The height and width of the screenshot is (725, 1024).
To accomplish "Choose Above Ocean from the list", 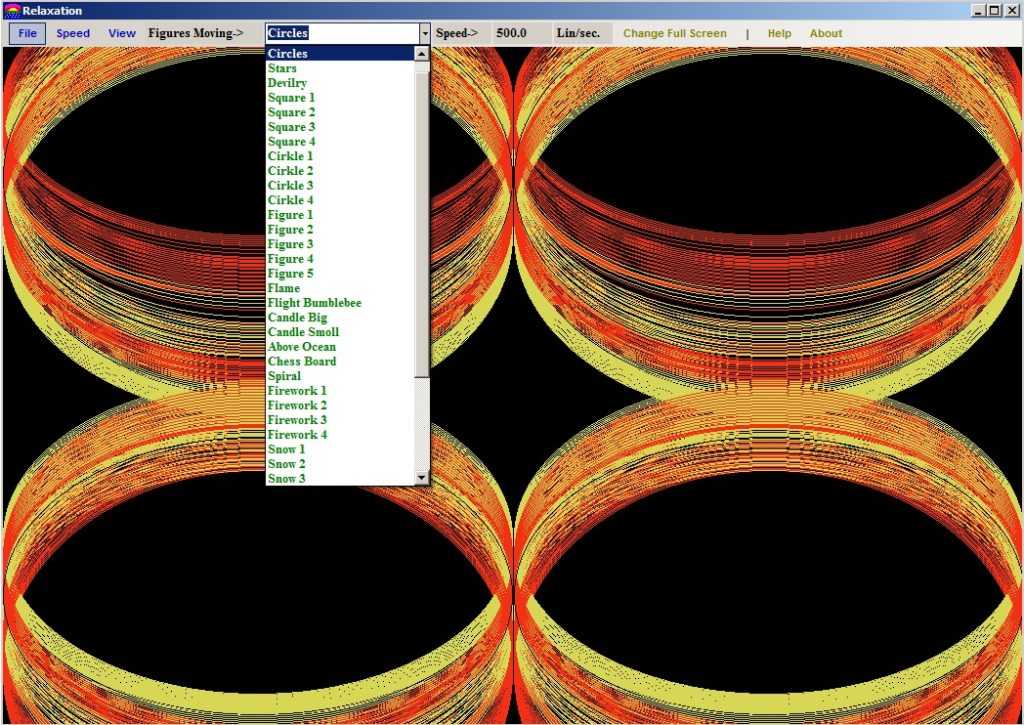I will [301, 347].
